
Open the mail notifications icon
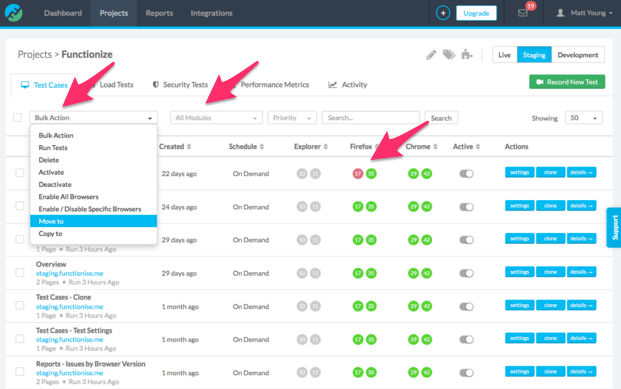click(x=523, y=13)
